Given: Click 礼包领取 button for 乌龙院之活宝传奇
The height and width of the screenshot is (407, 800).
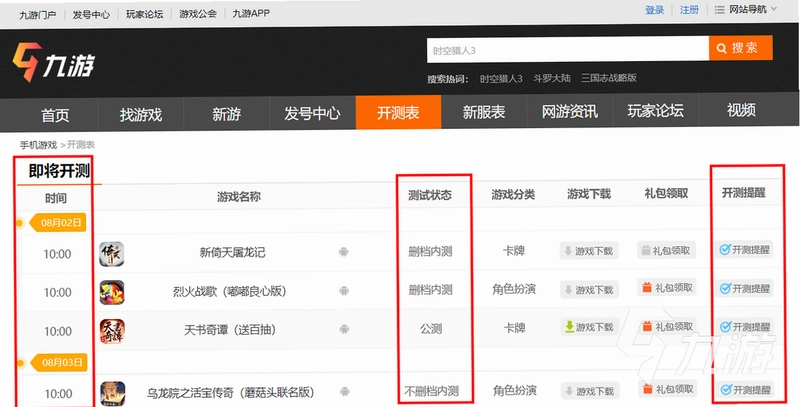Looking at the screenshot, I should (x=668, y=390).
